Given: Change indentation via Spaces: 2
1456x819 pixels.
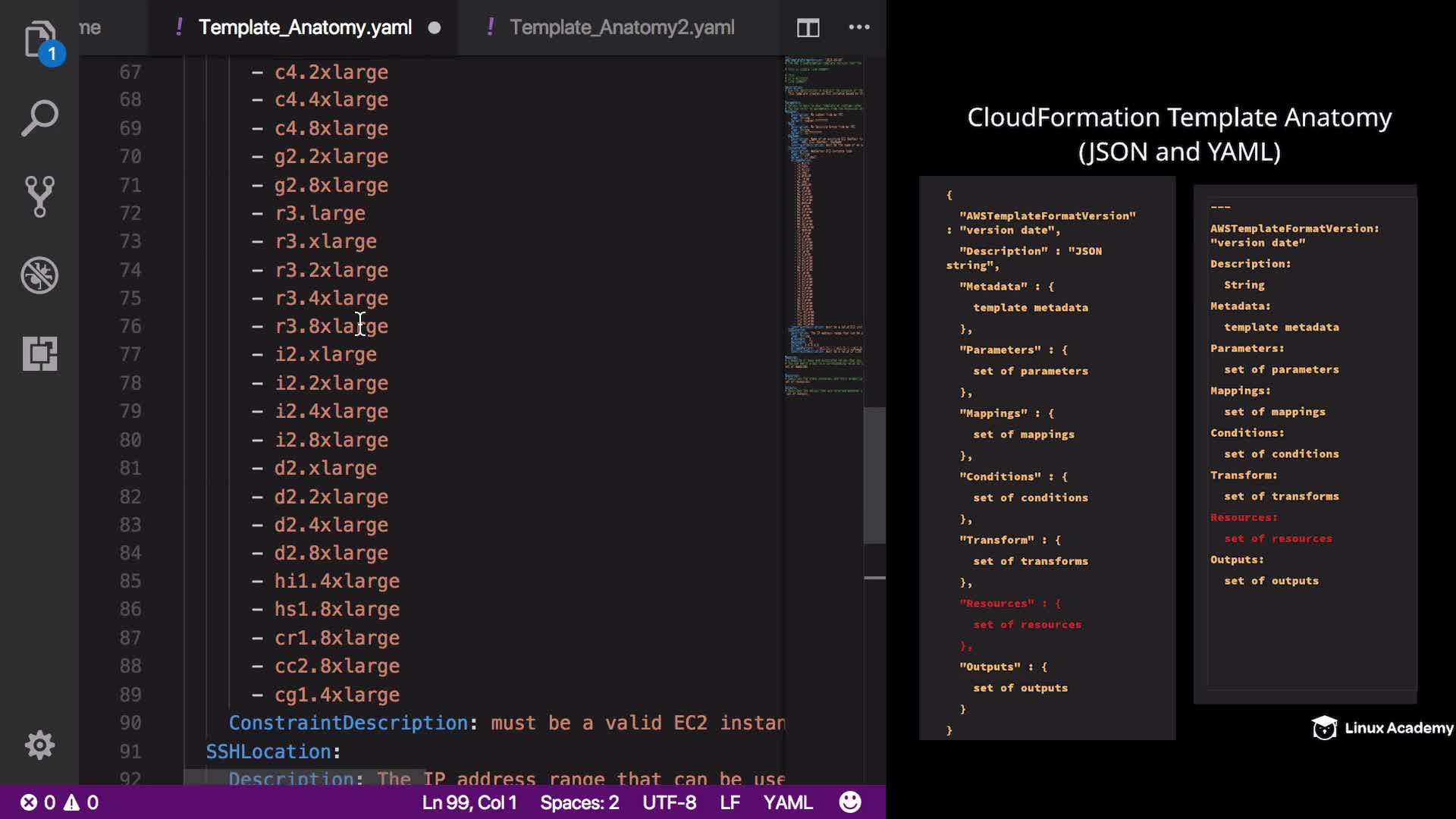Looking at the screenshot, I should (579, 802).
